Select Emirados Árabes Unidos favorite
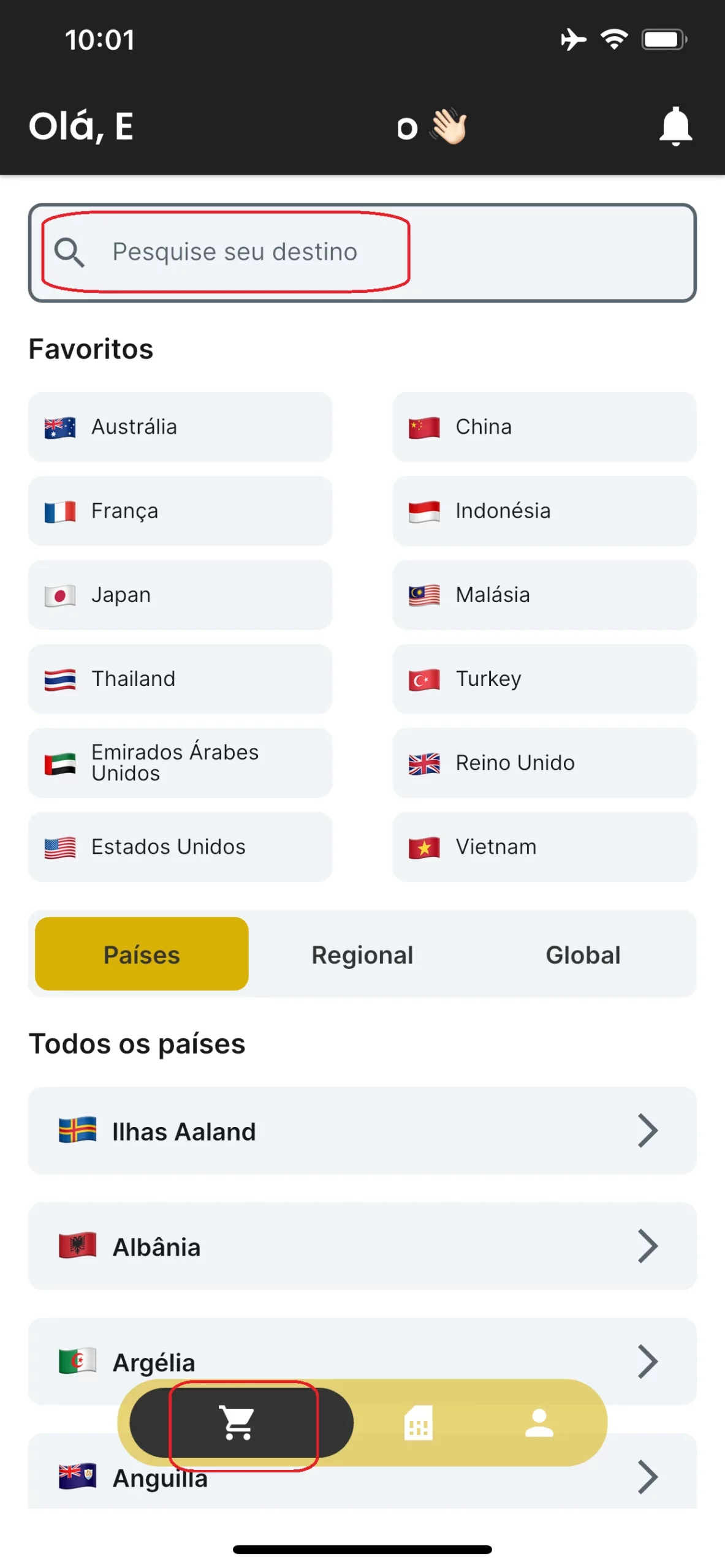 tap(180, 763)
